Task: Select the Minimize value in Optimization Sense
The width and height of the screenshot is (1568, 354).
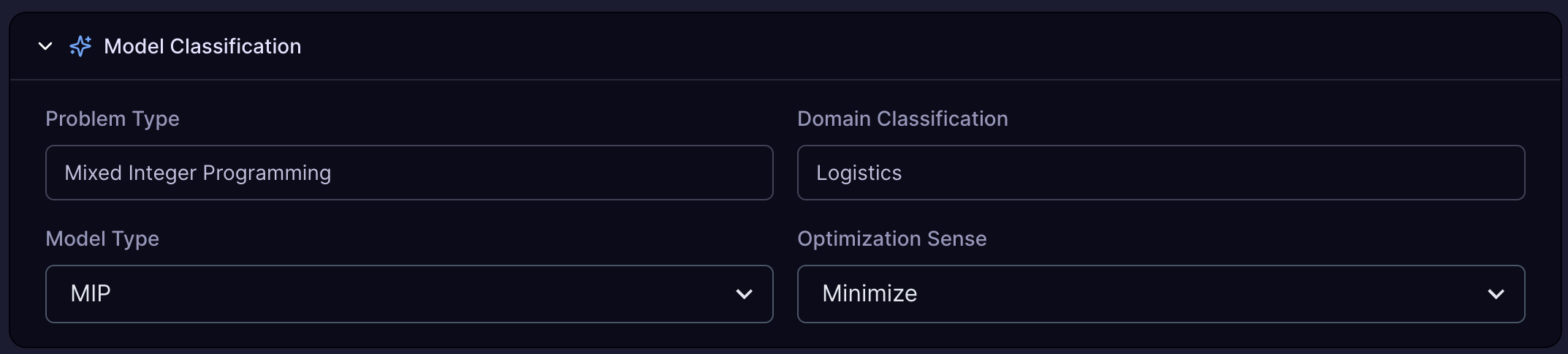Action: pos(869,294)
